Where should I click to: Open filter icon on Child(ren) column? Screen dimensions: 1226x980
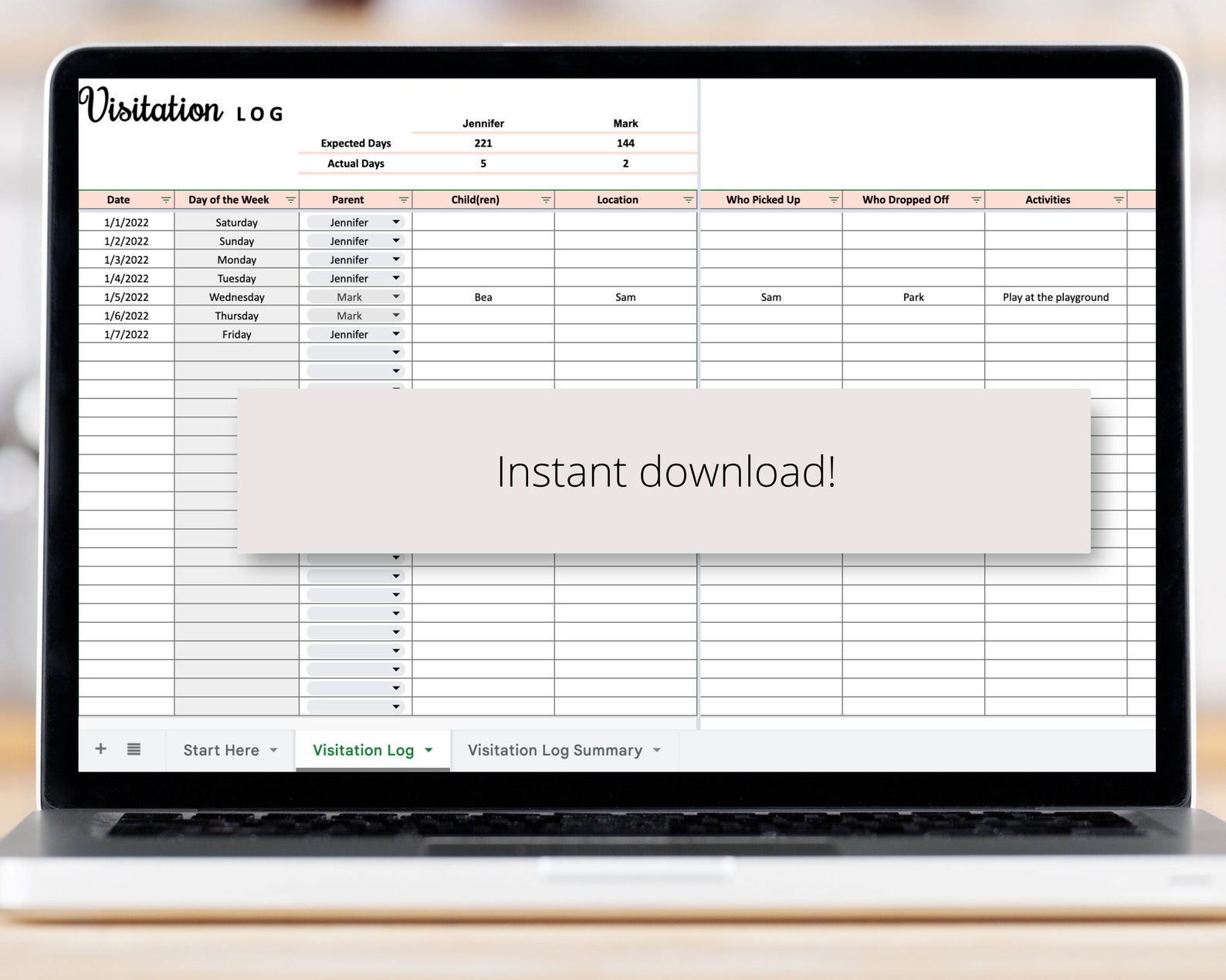click(545, 200)
